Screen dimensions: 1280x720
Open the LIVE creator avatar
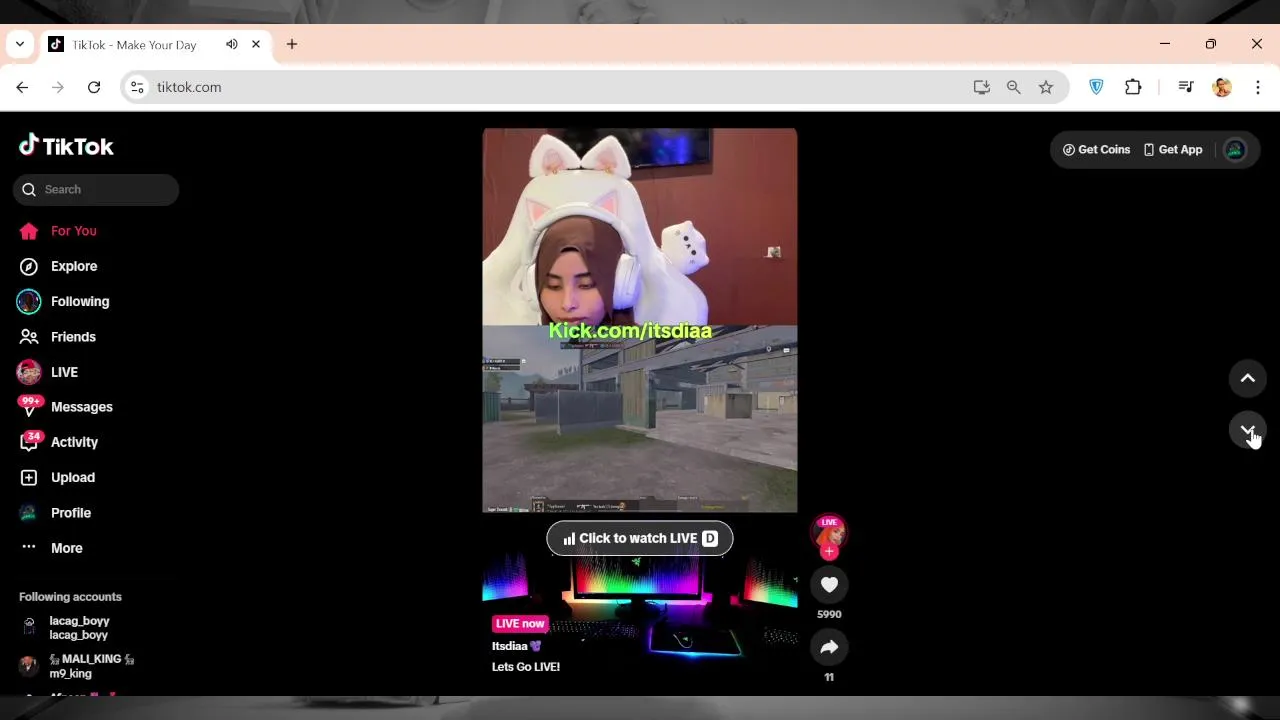(x=829, y=531)
